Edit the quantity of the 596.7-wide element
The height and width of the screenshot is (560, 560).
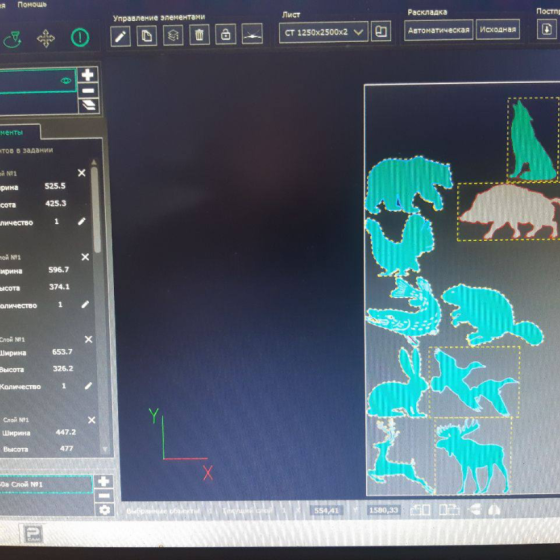point(85,304)
